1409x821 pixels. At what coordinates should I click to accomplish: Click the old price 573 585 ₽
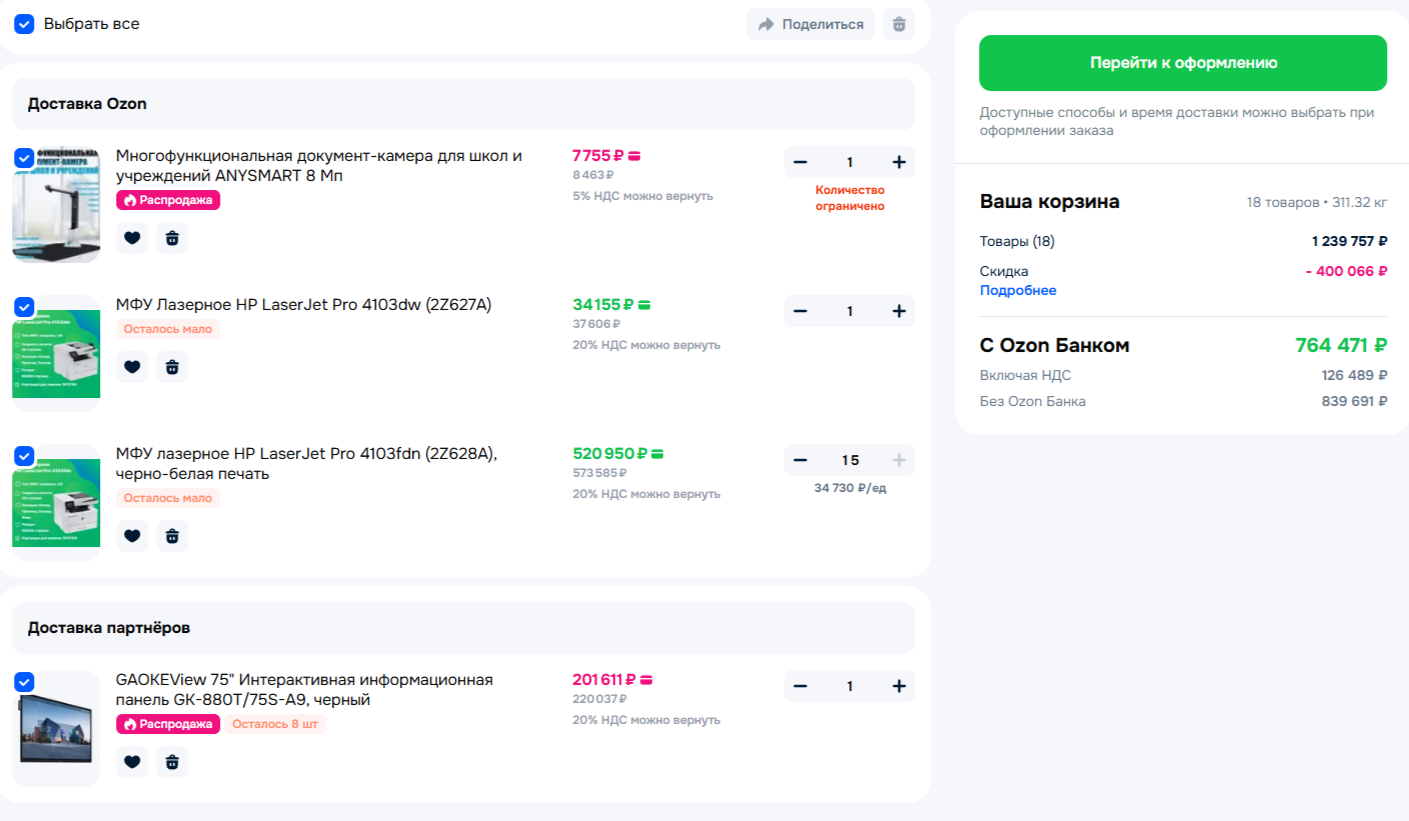pyautogui.click(x=600, y=473)
